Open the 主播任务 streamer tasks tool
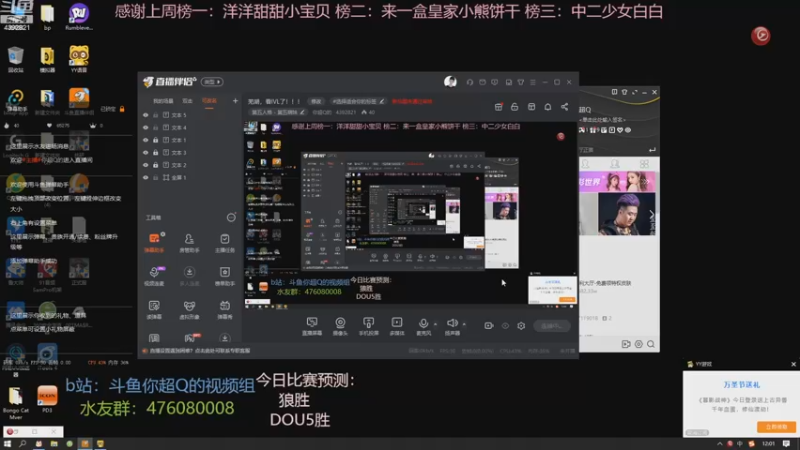Viewport: 800px width, 450px height. point(224,242)
